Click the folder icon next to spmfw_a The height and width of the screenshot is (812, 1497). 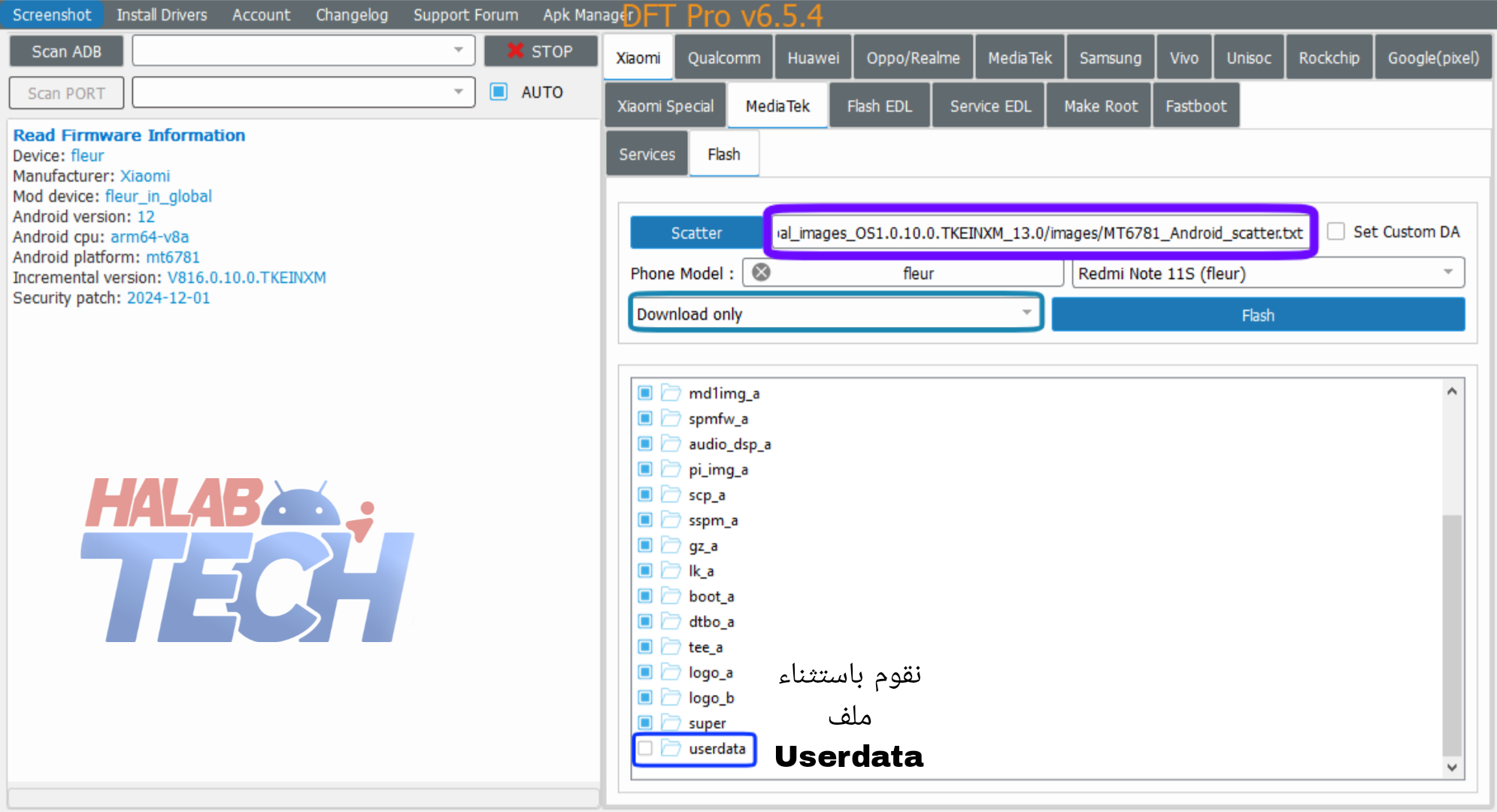tap(670, 418)
